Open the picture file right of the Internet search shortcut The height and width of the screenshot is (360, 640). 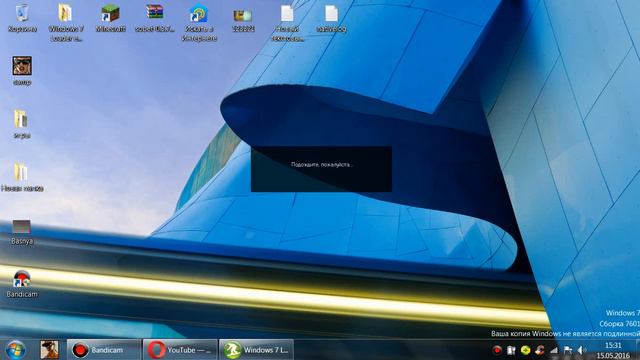coord(243,19)
